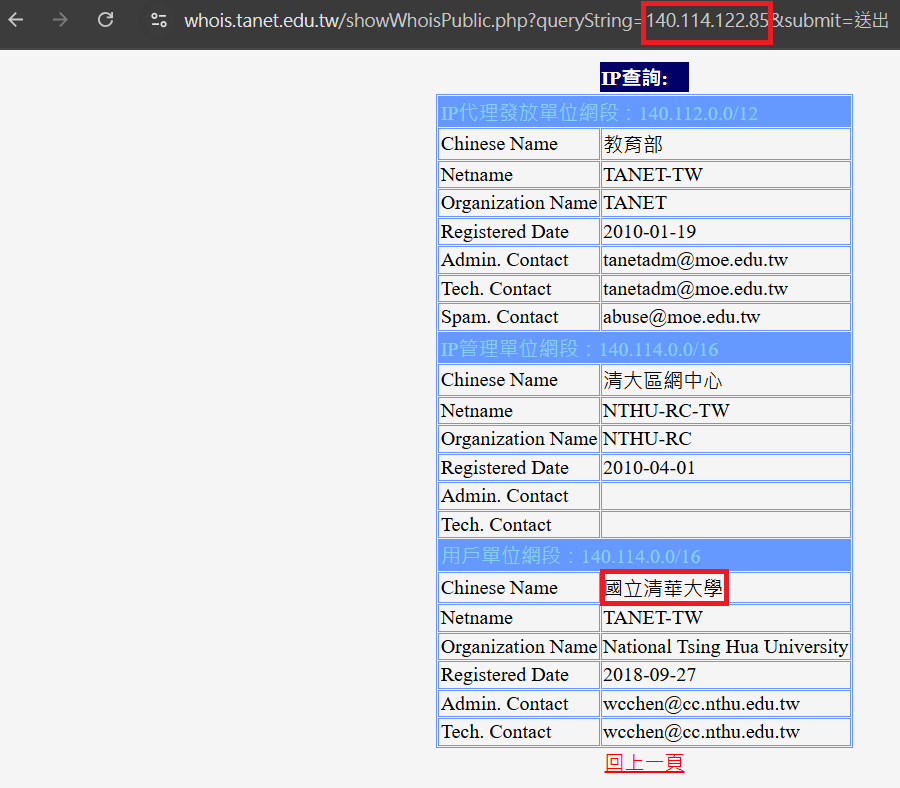Click Organization Name label beside NTHU-RC
The height and width of the screenshot is (788, 900).
[519, 438]
